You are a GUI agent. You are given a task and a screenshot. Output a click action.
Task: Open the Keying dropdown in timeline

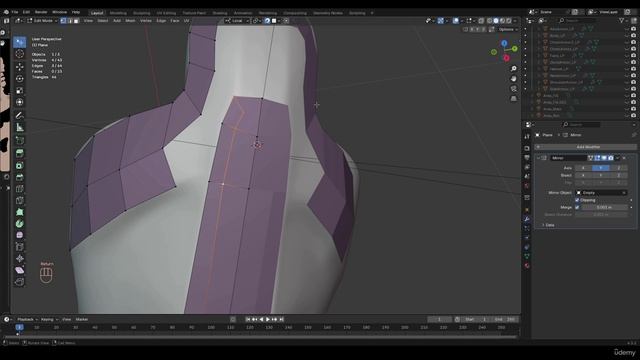(x=49, y=320)
